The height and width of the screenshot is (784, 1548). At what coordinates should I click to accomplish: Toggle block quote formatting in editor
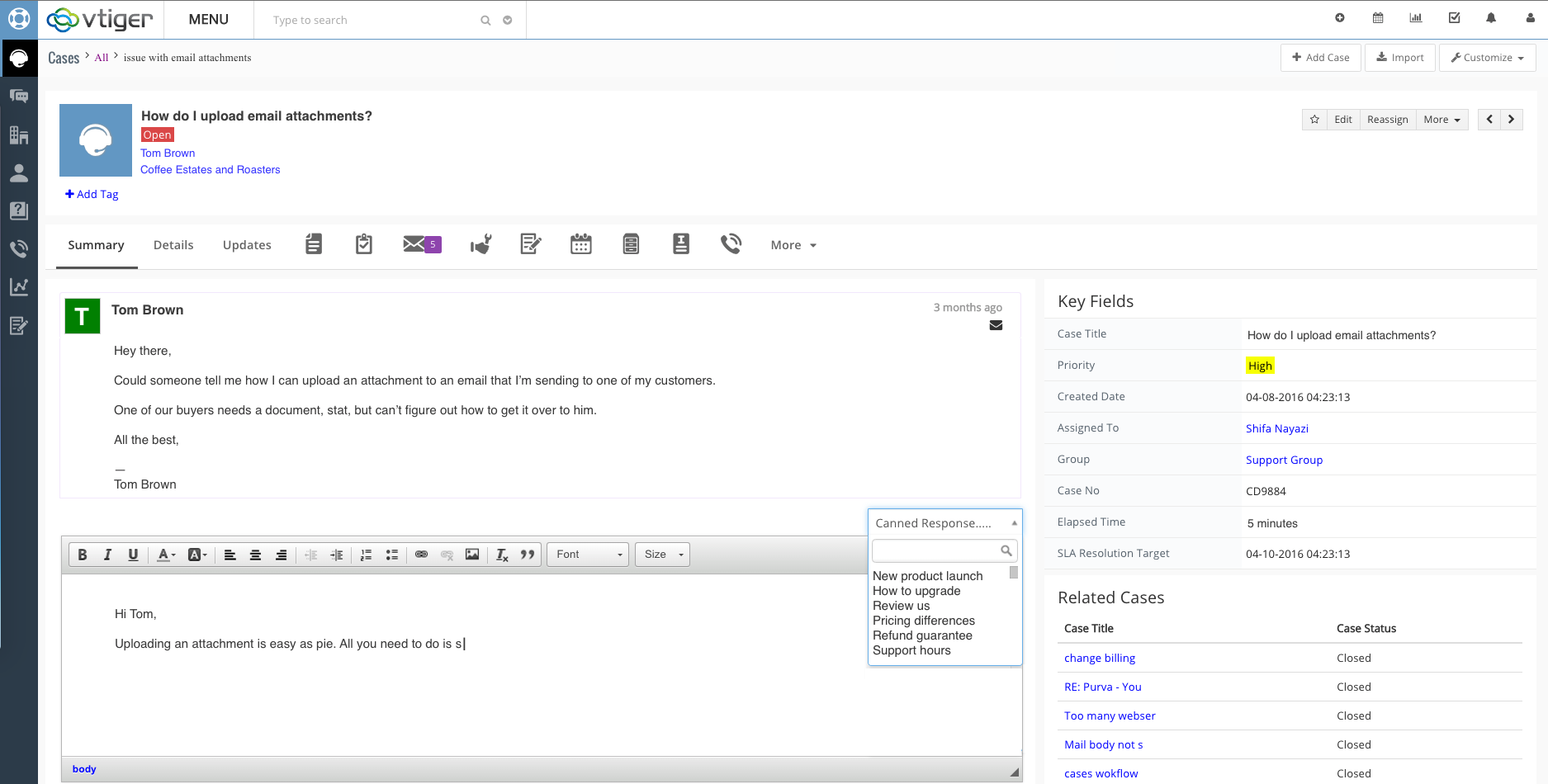tap(528, 555)
